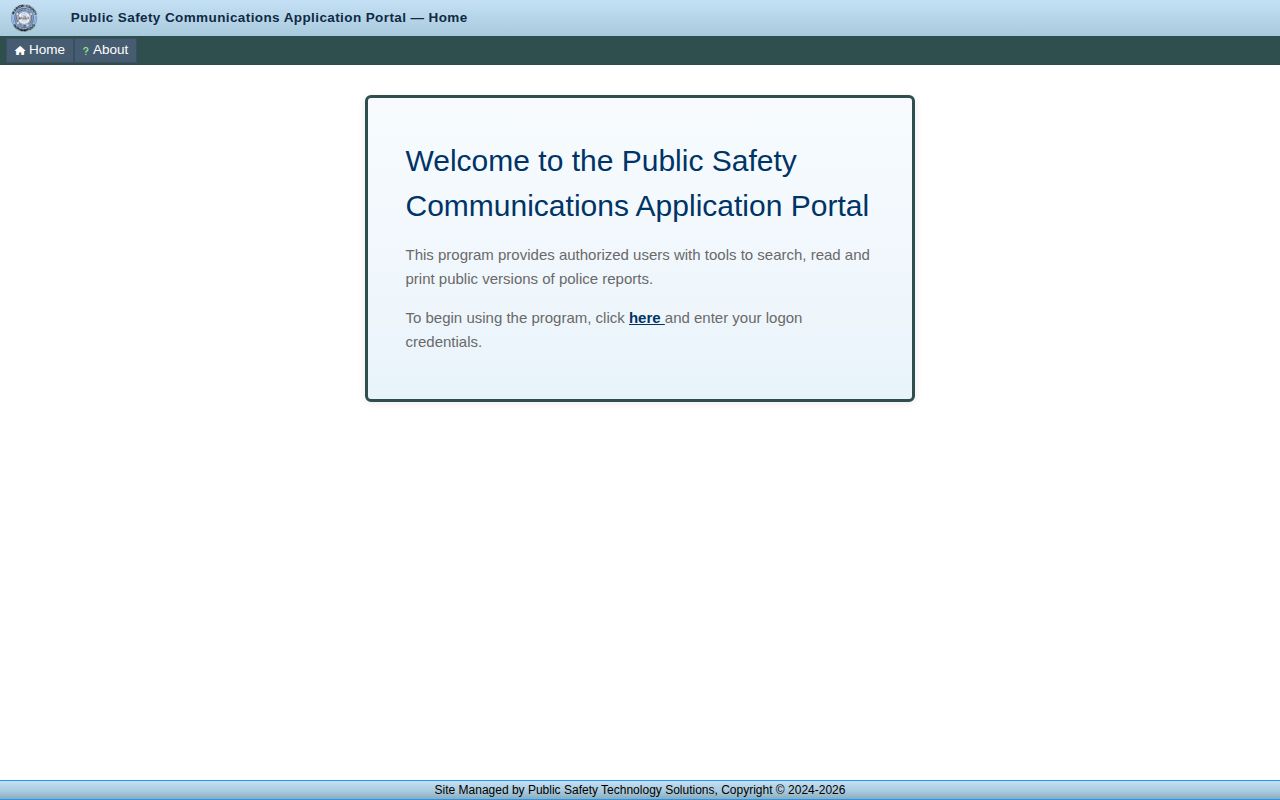The width and height of the screenshot is (1280, 800).
Task: Click the agency seal logo icon
Action: pyautogui.click(x=24, y=18)
